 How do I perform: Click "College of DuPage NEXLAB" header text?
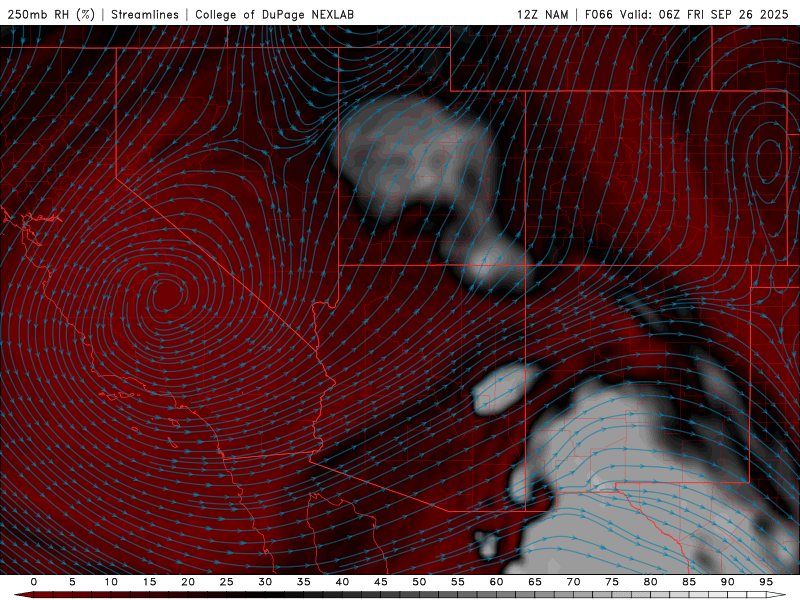pyautogui.click(x=274, y=14)
